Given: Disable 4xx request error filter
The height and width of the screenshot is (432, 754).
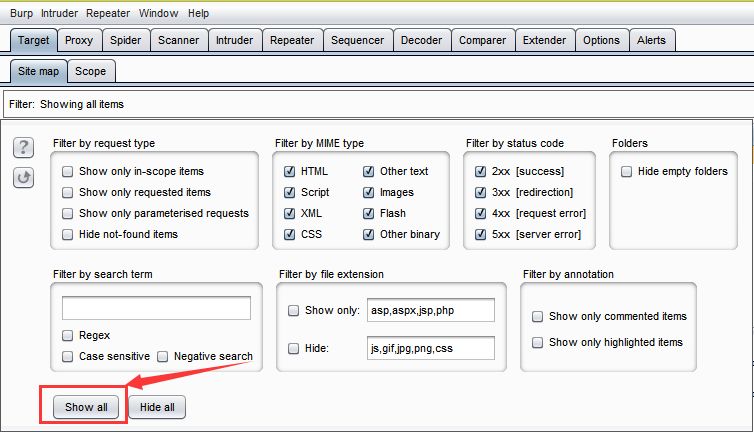Looking at the screenshot, I should 480,213.
